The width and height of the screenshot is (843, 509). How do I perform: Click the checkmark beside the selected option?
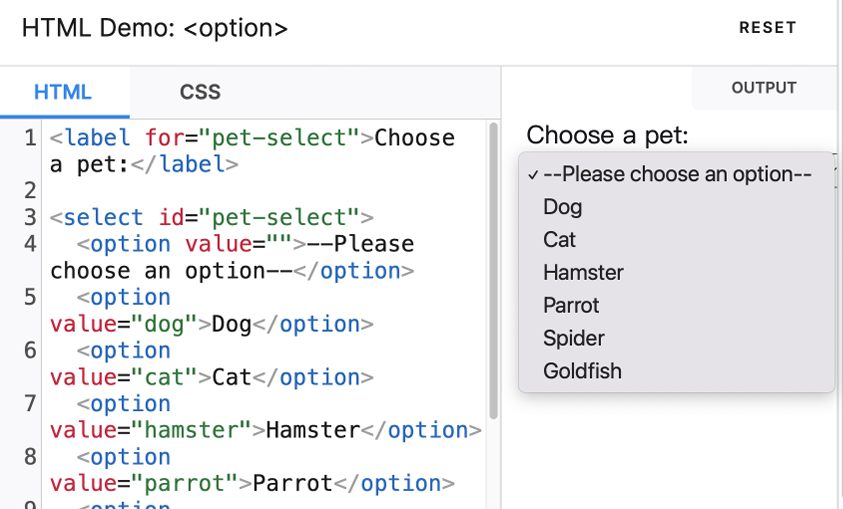pyautogui.click(x=533, y=175)
